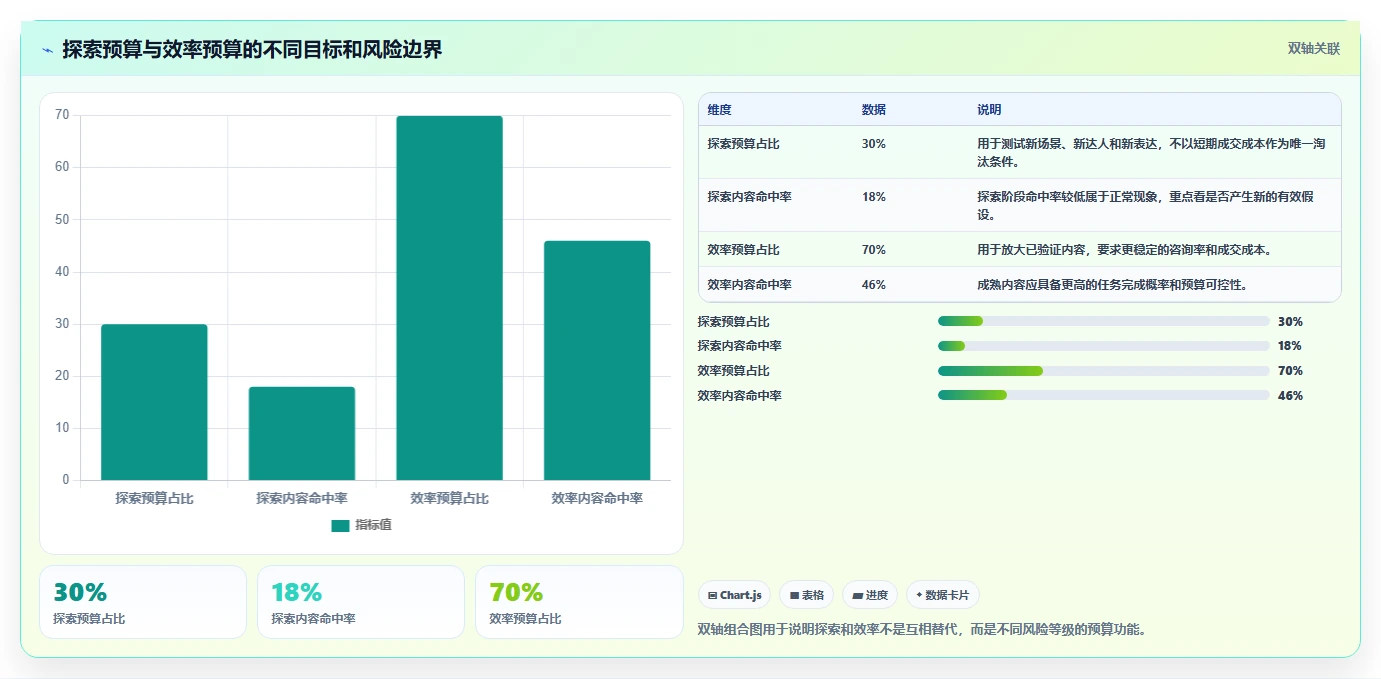Select the 探索内容命中率 cell in the table
1381x679 pixels.
[749, 197]
